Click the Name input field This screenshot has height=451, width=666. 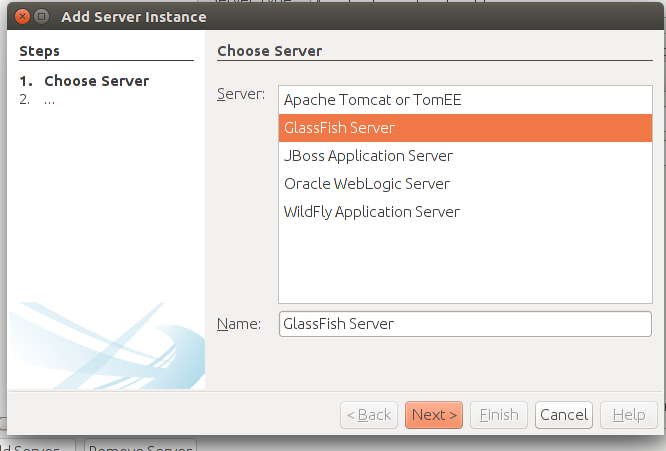465,324
